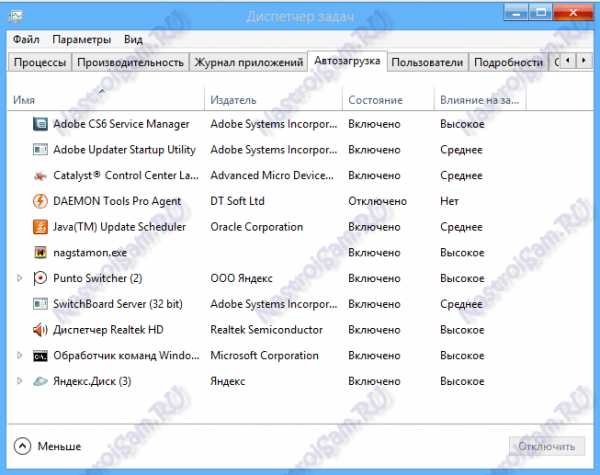This screenshot has height=475, width=600.
Task: Click the Catalyst Control Center icon
Action: click(x=40, y=176)
